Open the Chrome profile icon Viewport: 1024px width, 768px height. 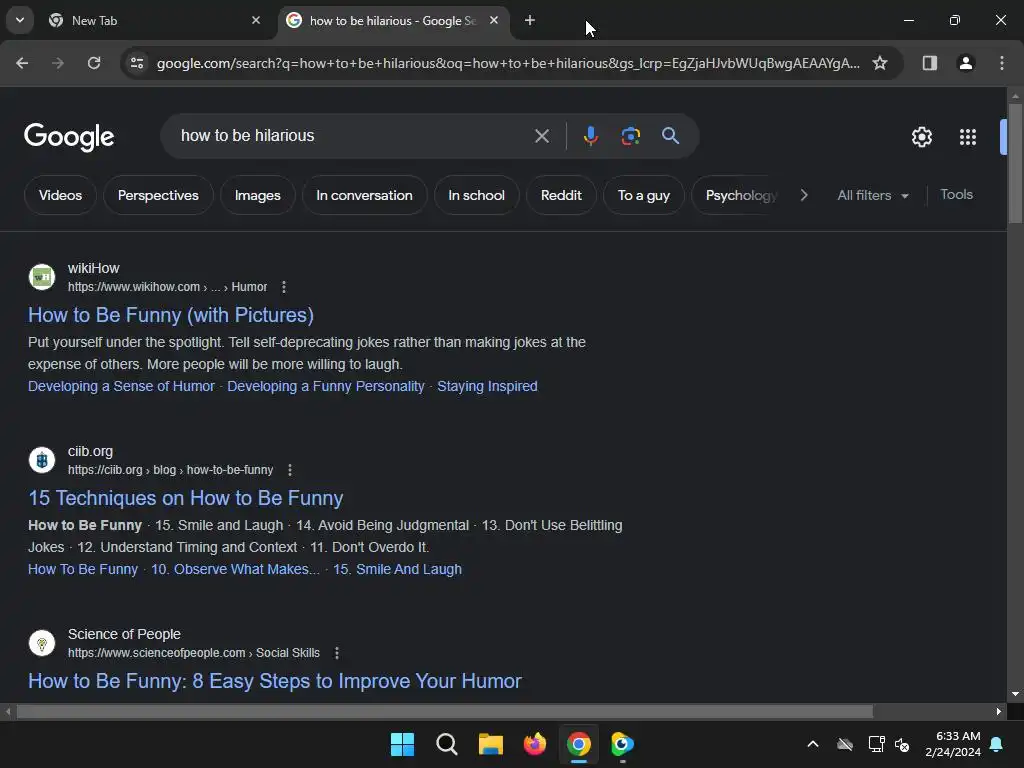click(965, 63)
